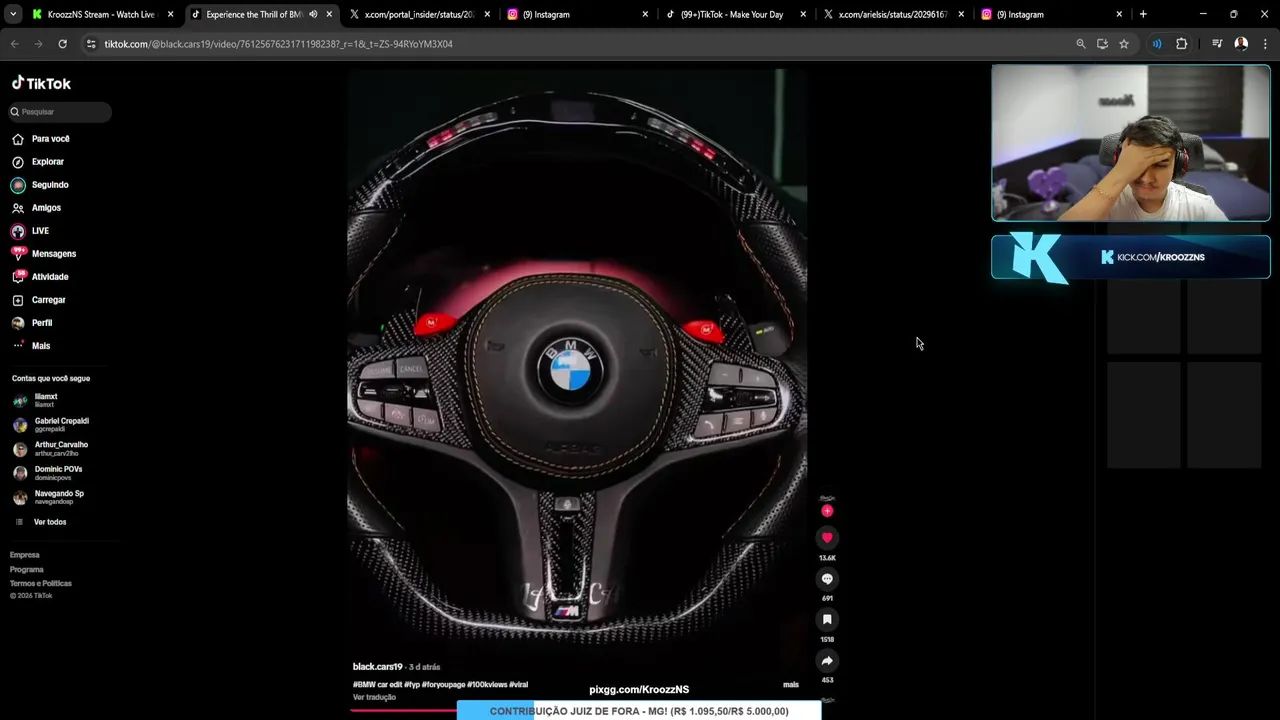Click the browser forward arrow
This screenshot has width=1280, height=720.
click(x=38, y=44)
